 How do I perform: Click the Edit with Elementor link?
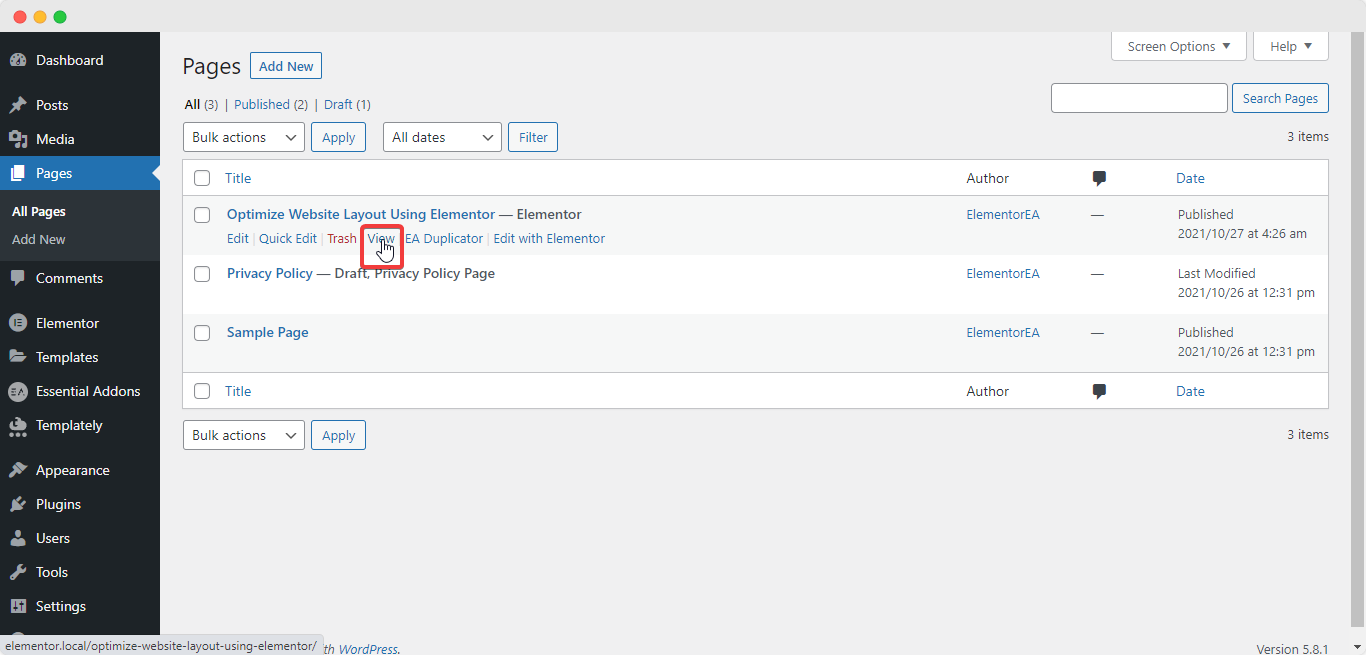pos(549,239)
